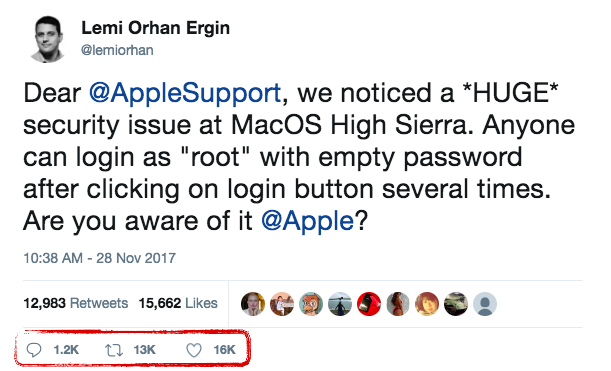Click the cartoon character avatar with teal background

(x=311, y=304)
